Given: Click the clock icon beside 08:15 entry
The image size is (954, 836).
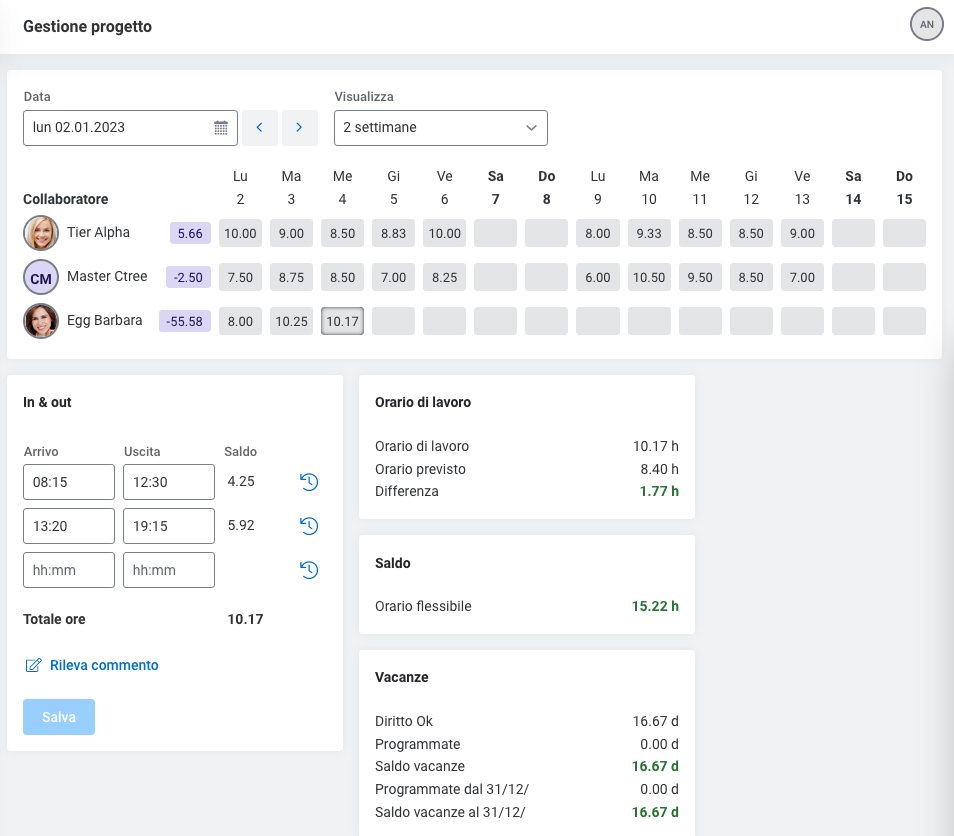Looking at the screenshot, I should tap(309, 482).
